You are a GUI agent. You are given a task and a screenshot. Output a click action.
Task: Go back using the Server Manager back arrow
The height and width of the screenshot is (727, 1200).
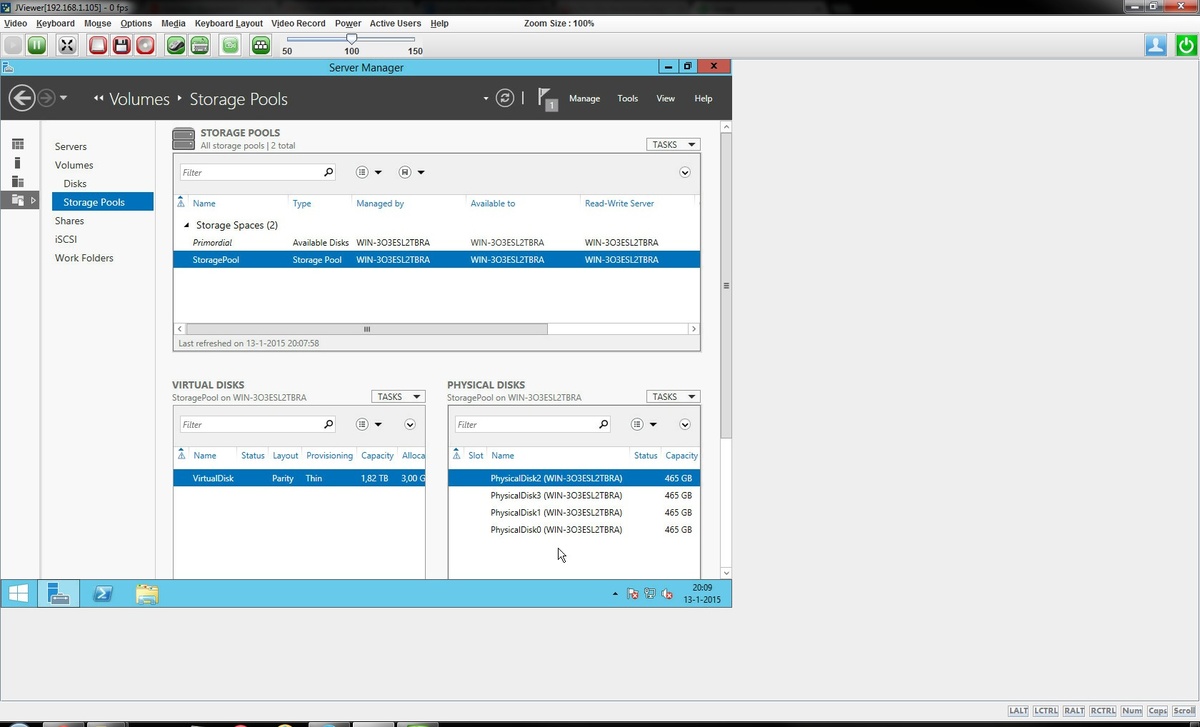22,98
